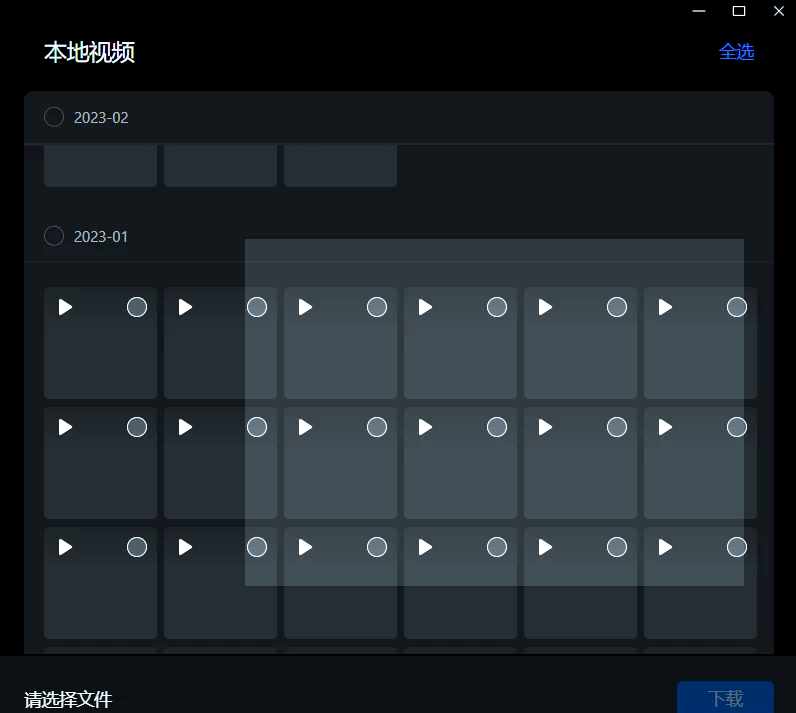Tick select circle on first-row fourth video

point(497,307)
